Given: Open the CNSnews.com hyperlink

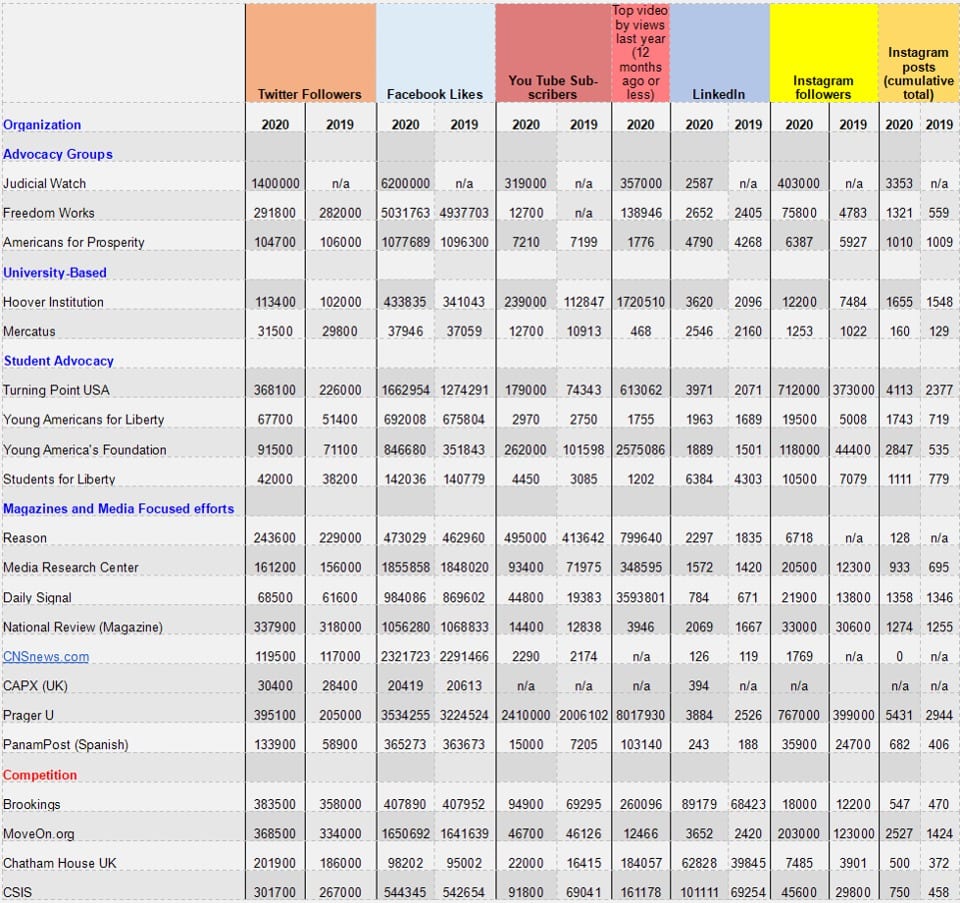Looking at the screenshot, I should [46, 656].
